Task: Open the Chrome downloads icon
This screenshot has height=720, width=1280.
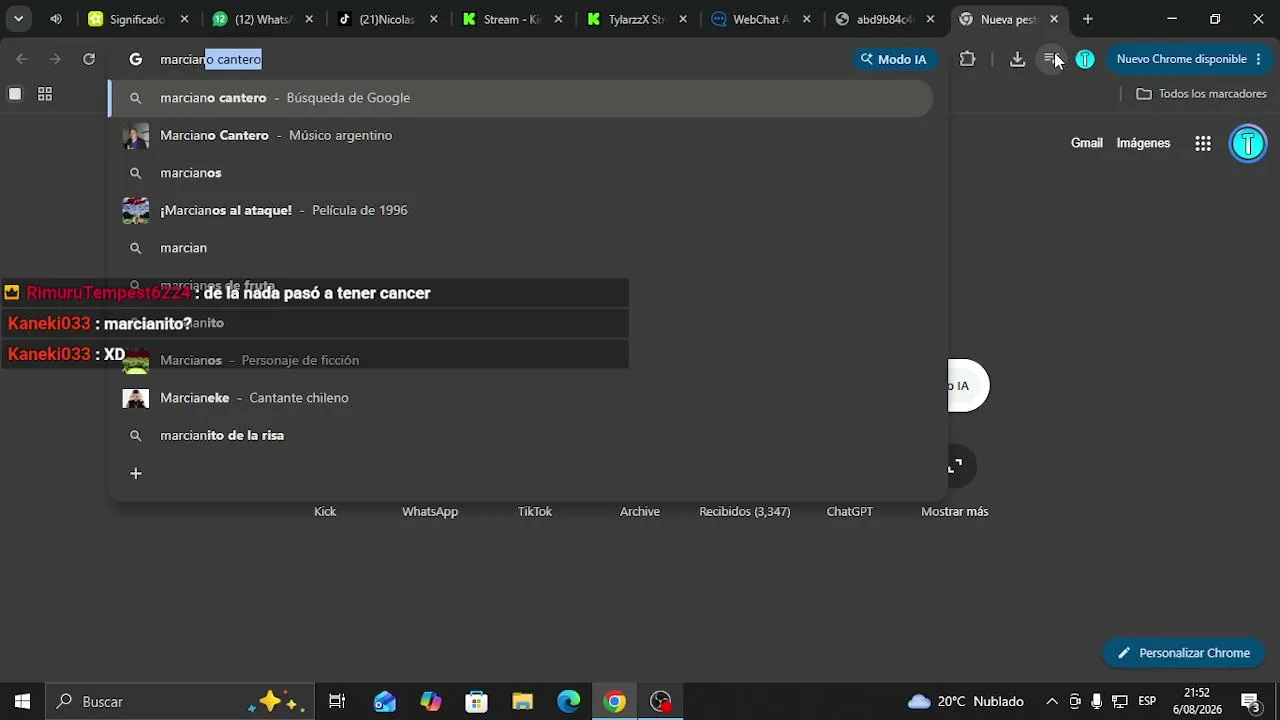Action: point(1017,59)
